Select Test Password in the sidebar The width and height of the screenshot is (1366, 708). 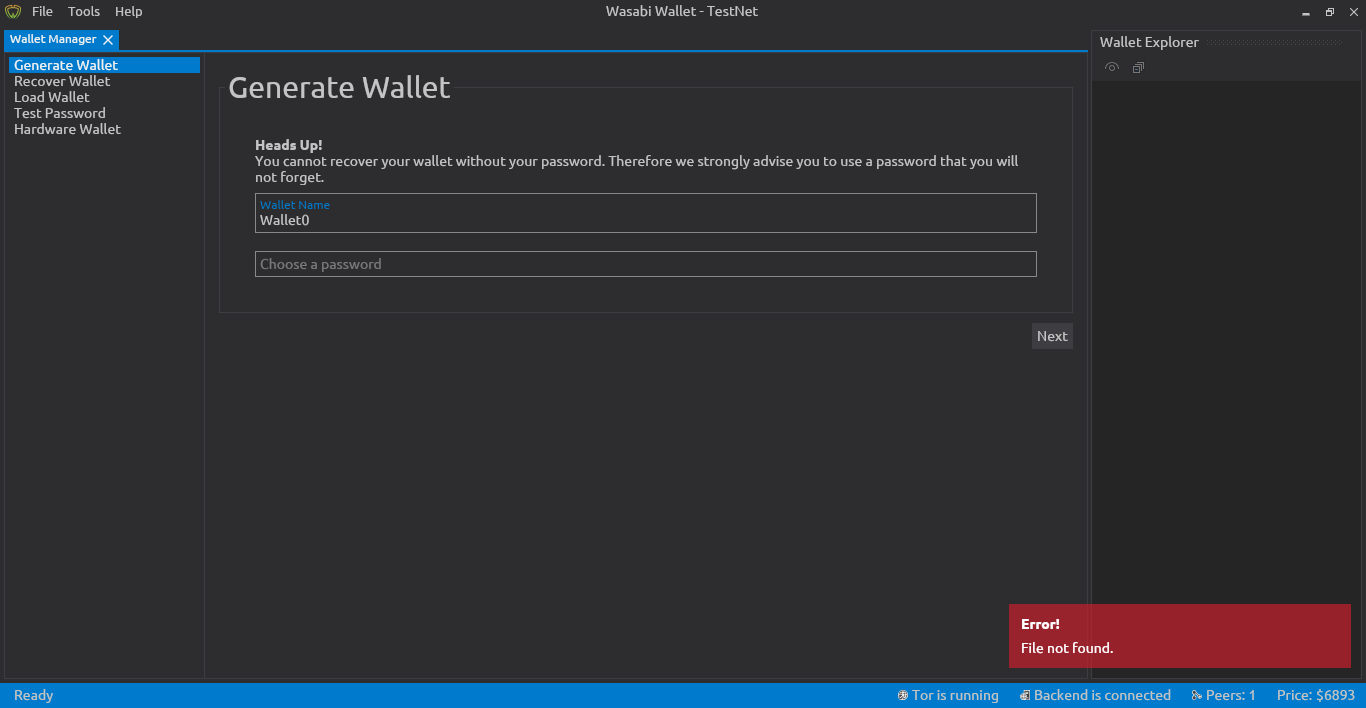point(104,113)
